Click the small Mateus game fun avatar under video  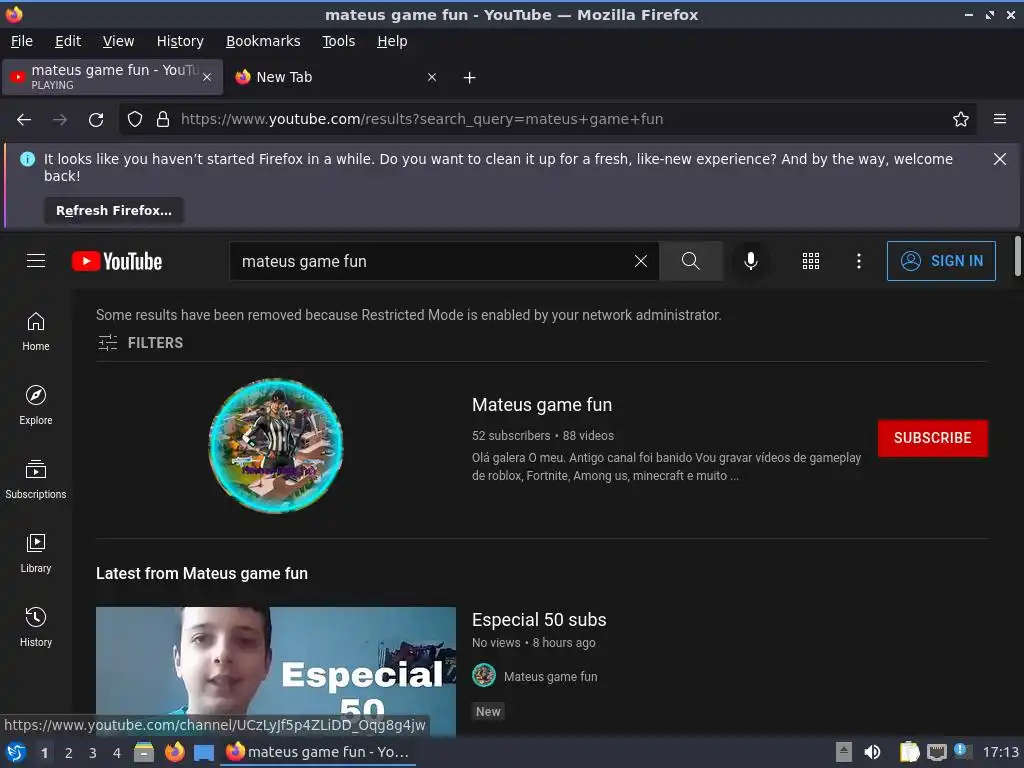484,675
